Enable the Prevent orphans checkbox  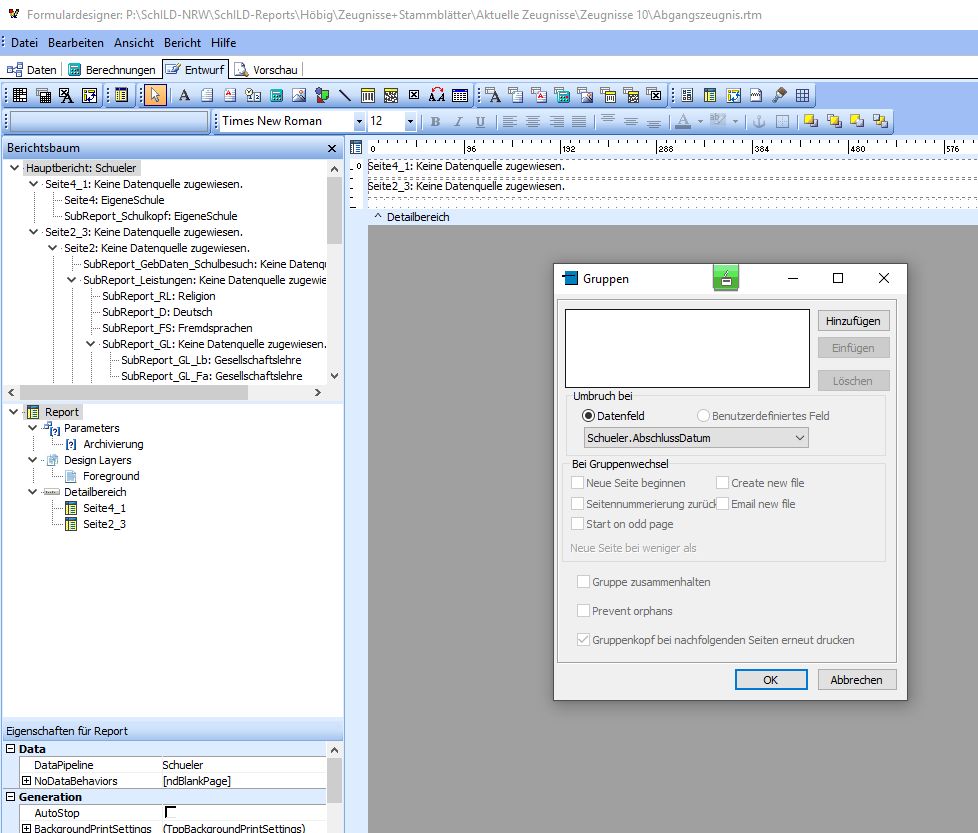pos(583,611)
